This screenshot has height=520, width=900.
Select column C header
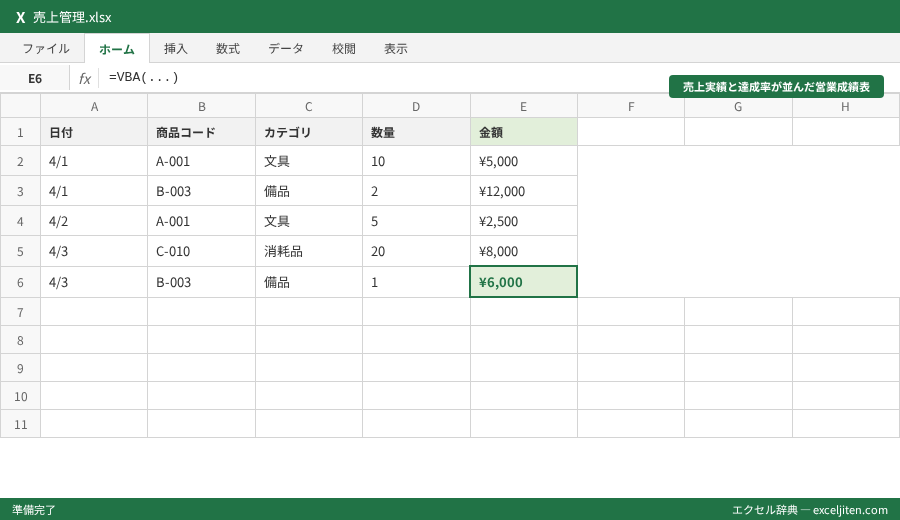coord(309,106)
